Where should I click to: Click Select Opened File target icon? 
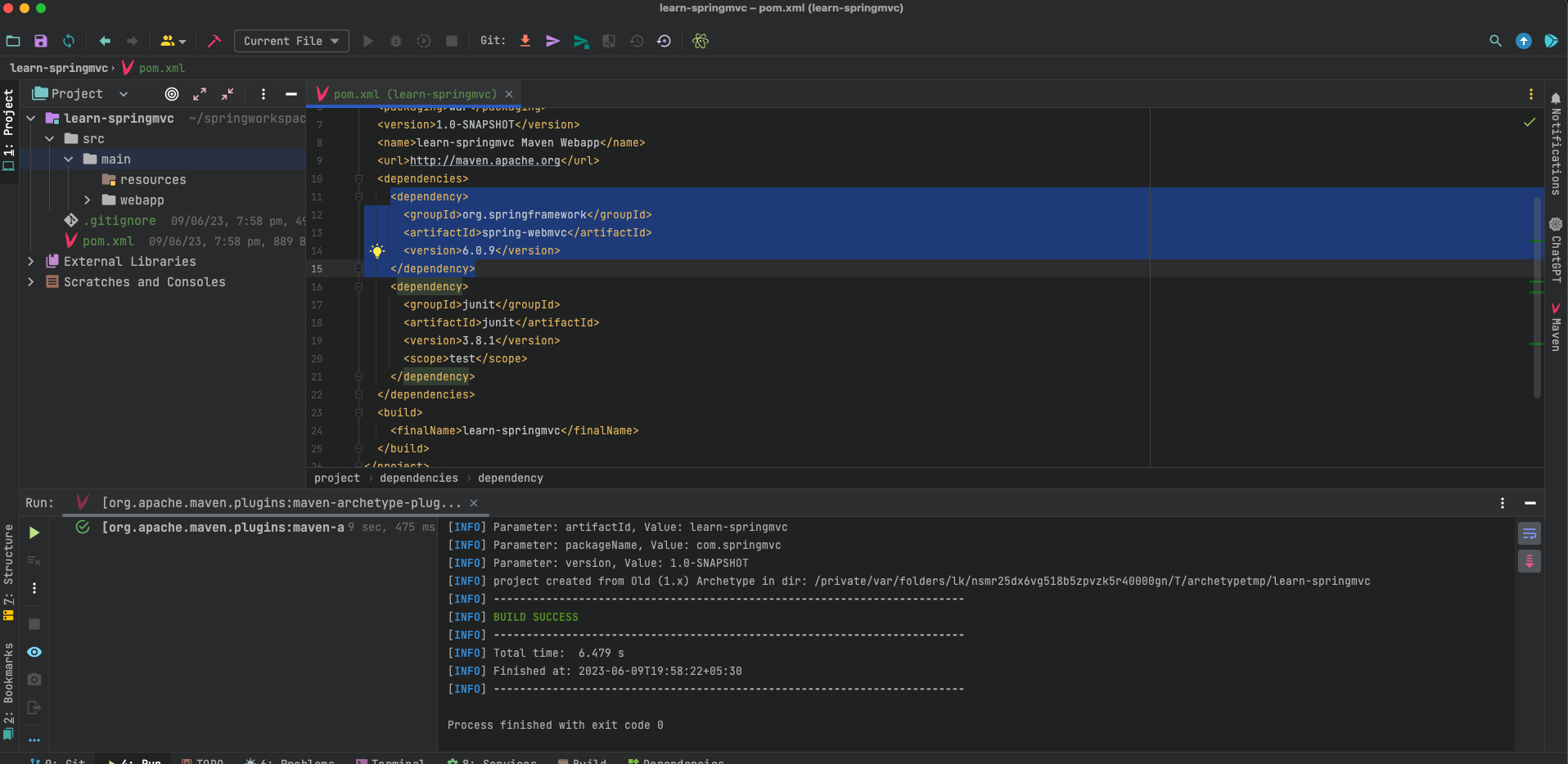pyautogui.click(x=172, y=94)
